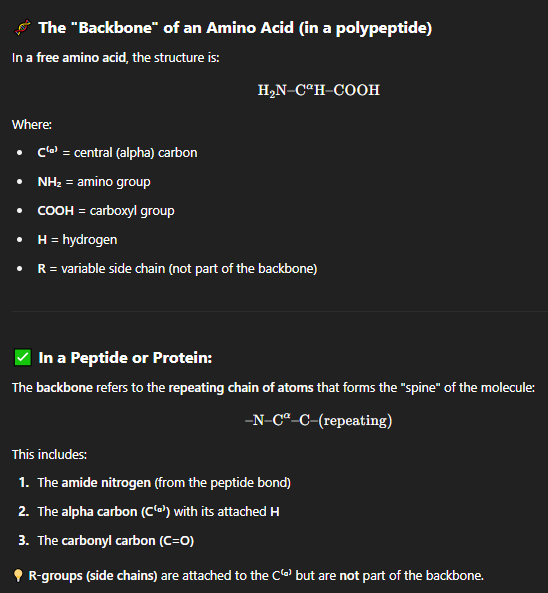548x593 pixels.
Task: Click the R-groups (side chains) note
Action: (256, 576)
